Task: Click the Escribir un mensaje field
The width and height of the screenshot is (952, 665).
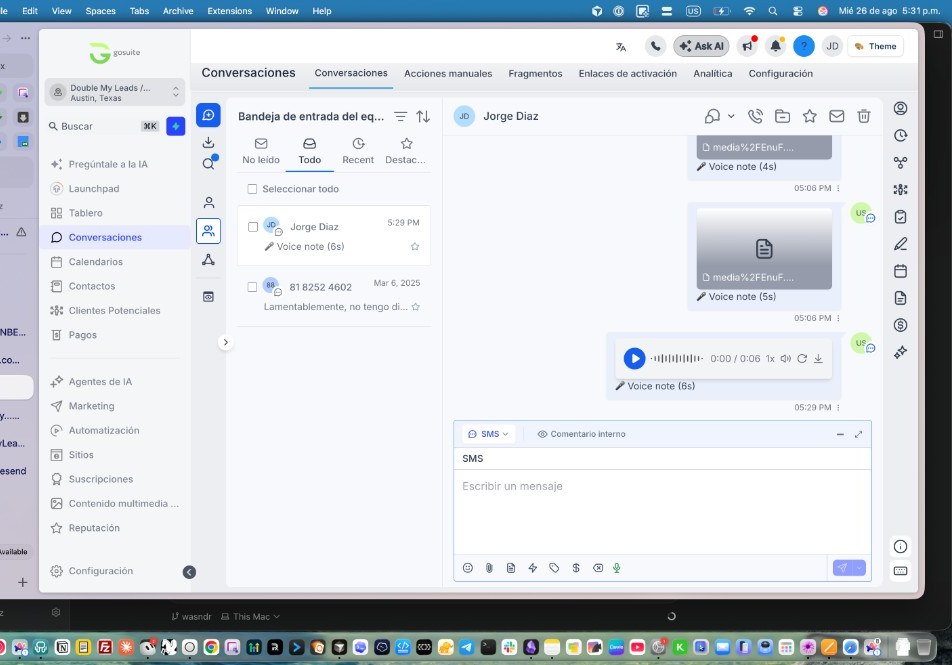Action: (662, 511)
